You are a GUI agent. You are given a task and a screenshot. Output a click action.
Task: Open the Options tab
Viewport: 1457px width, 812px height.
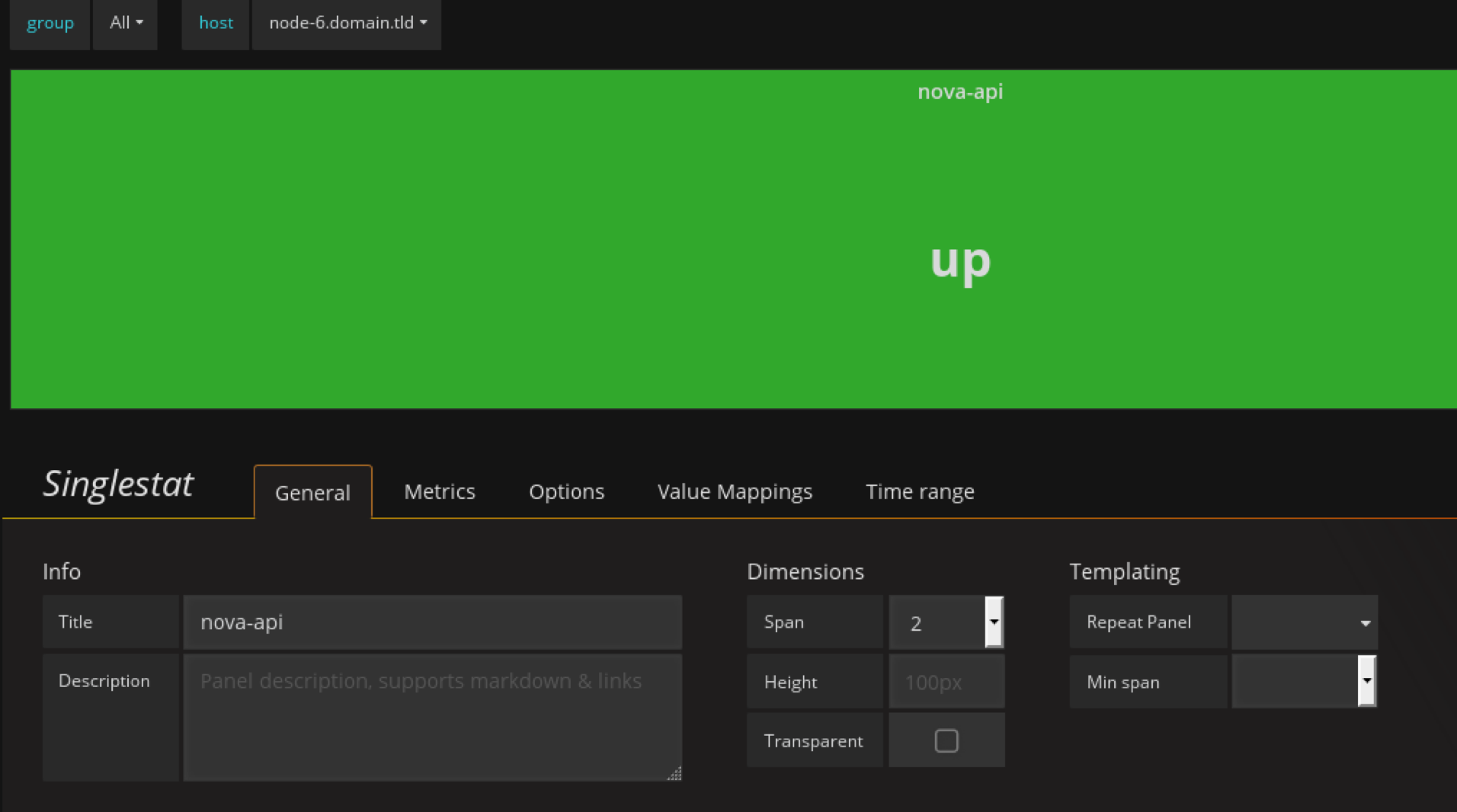coord(566,492)
